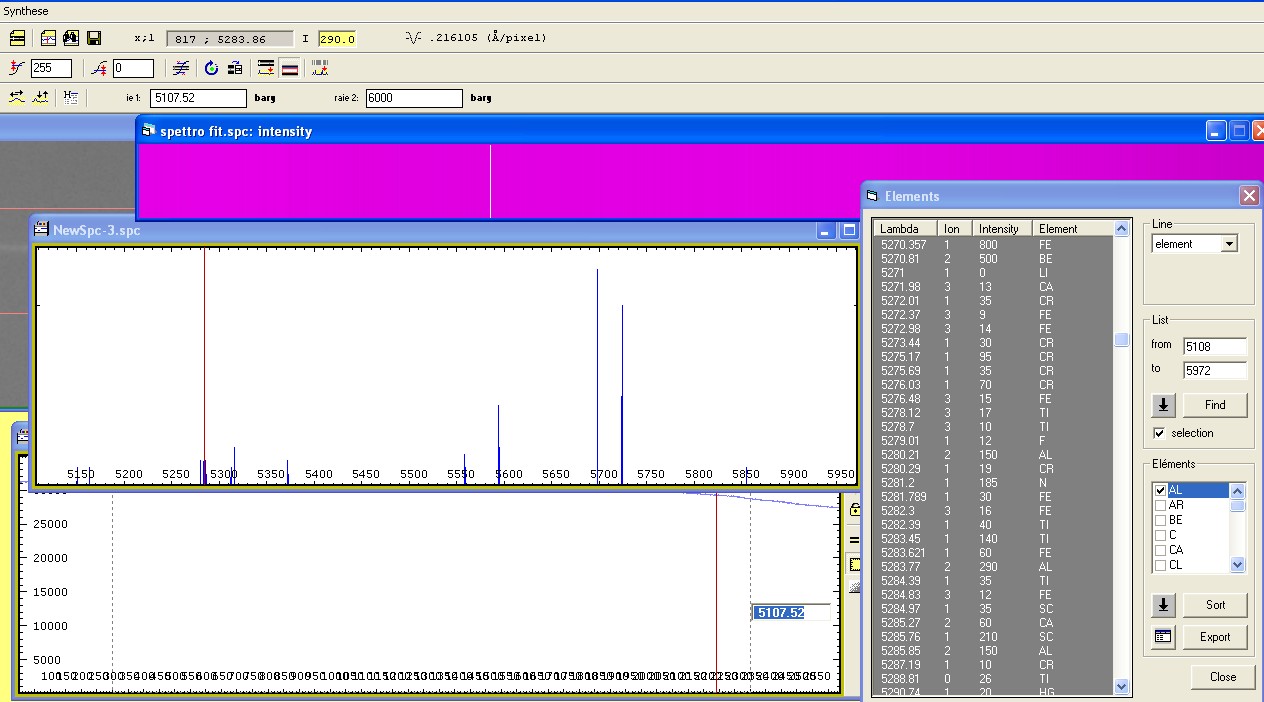Toggle the red and black striped band icon
The height and width of the screenshot is (702, 1264).
289,68
